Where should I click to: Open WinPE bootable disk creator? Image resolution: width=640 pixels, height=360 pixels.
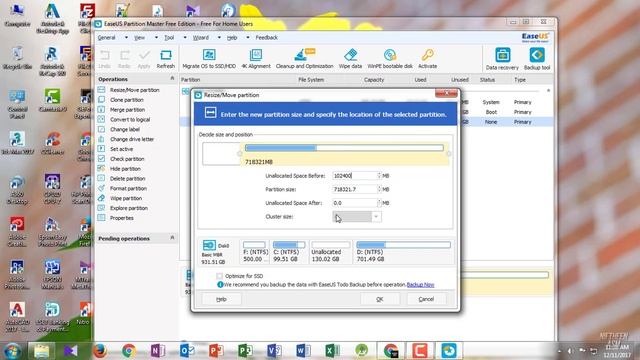[x=390, y=59]
